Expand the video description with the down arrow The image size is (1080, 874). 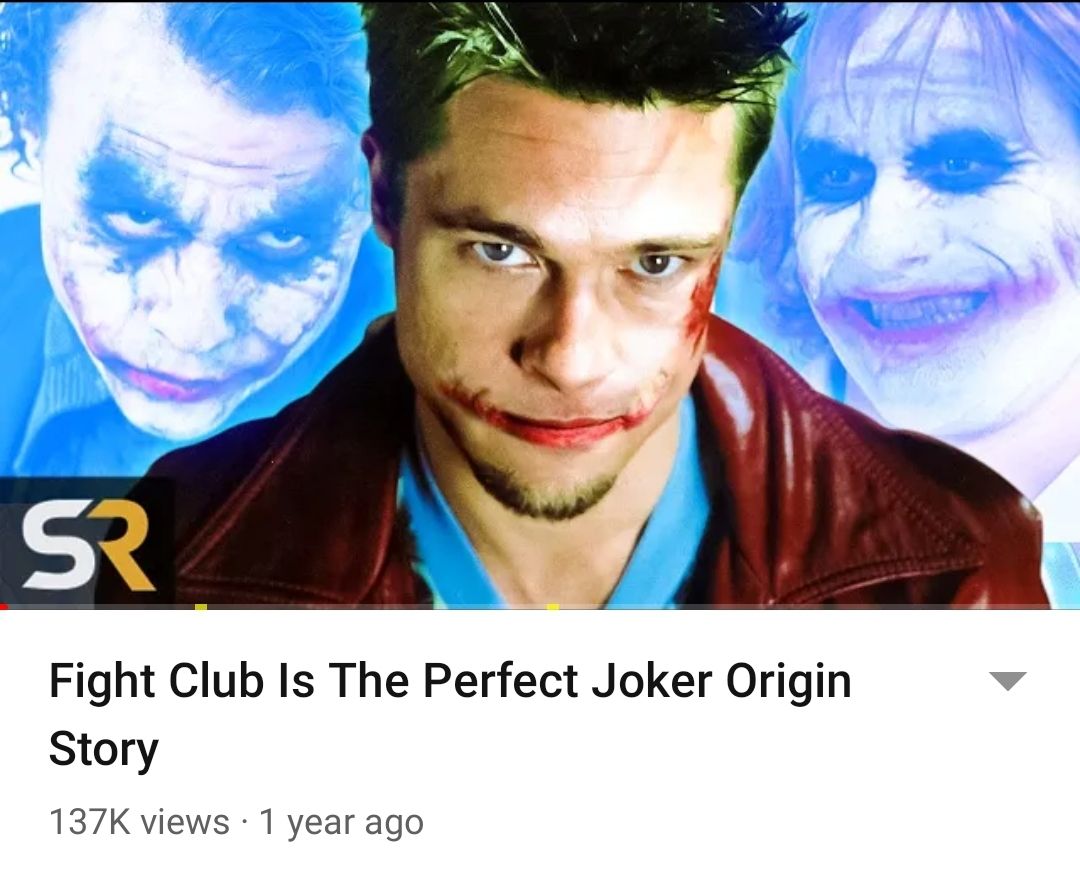[1008, 680]
